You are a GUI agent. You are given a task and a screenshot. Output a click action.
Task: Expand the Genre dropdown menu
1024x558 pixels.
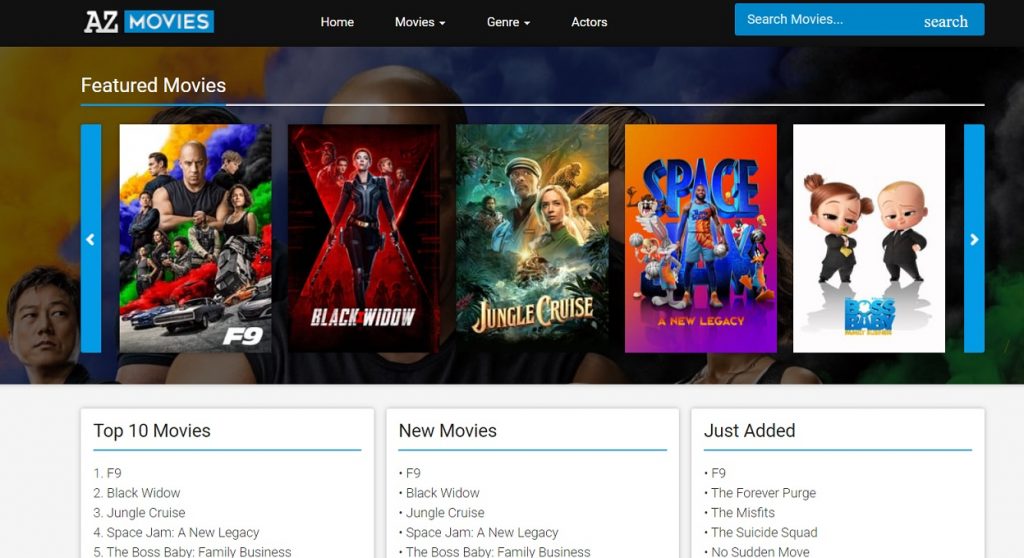pos(508,22)
